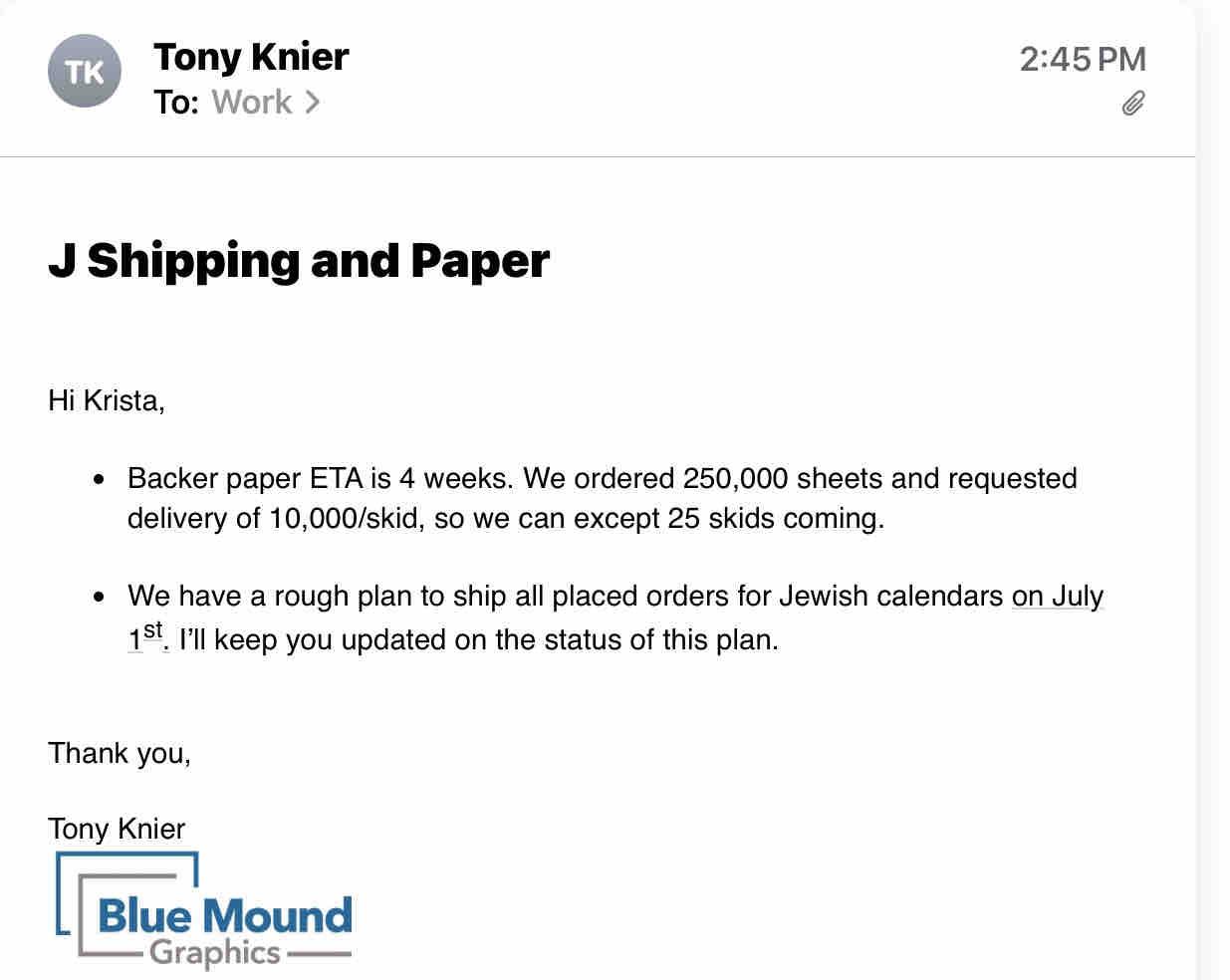Image resolution: width=1230 pixels, height=980 pixels.
Task: Click the To: label in header
Action: pos(176,103)
